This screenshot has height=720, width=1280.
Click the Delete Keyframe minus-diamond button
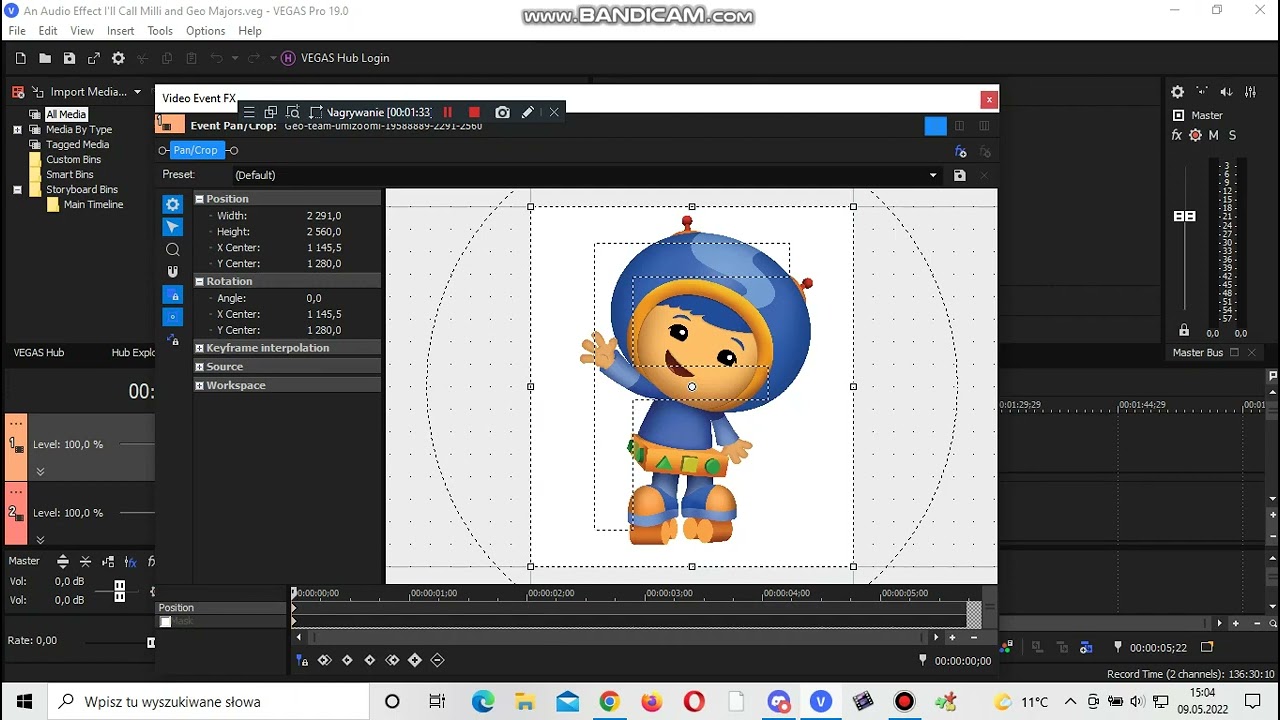437,661
